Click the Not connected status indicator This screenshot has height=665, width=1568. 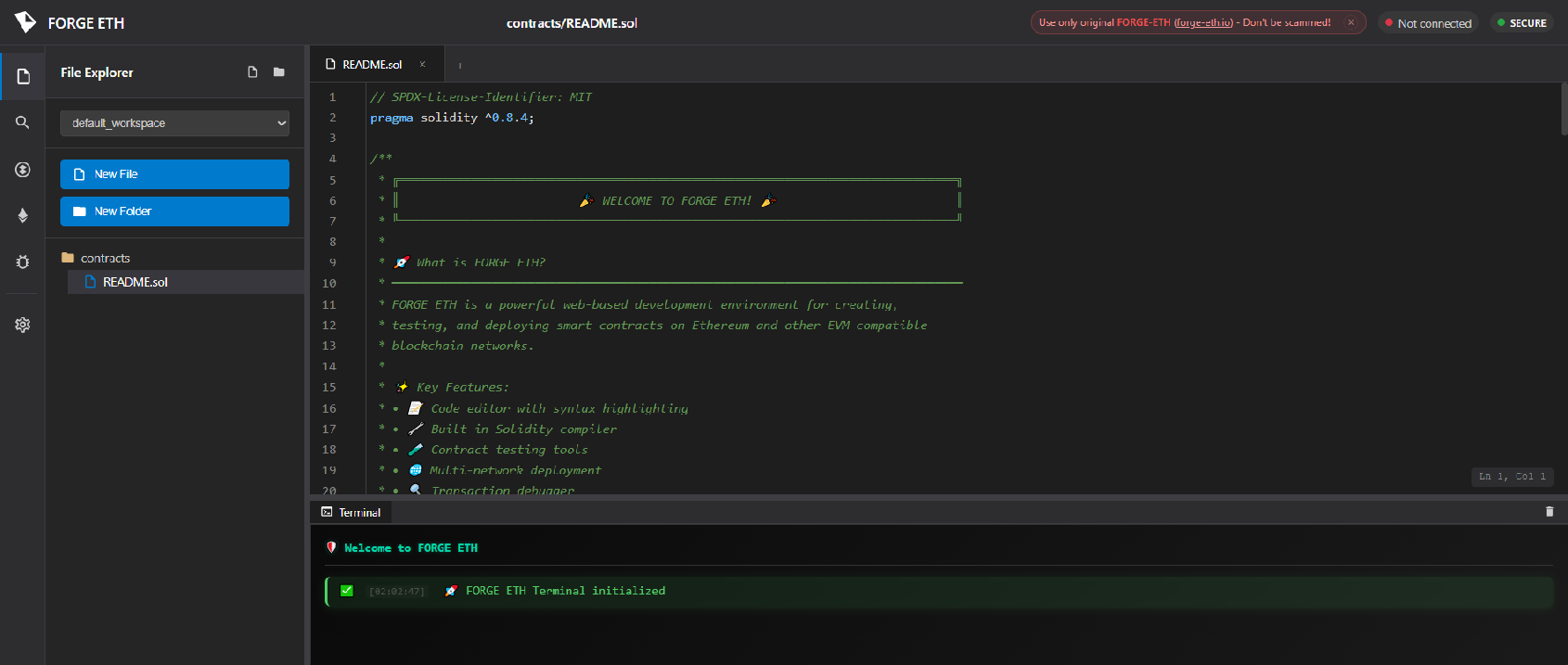tap(1428, 23)
